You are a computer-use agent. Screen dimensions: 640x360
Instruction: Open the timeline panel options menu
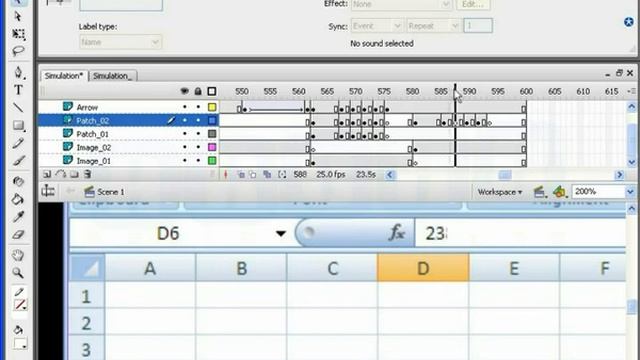tap(632, 91)
